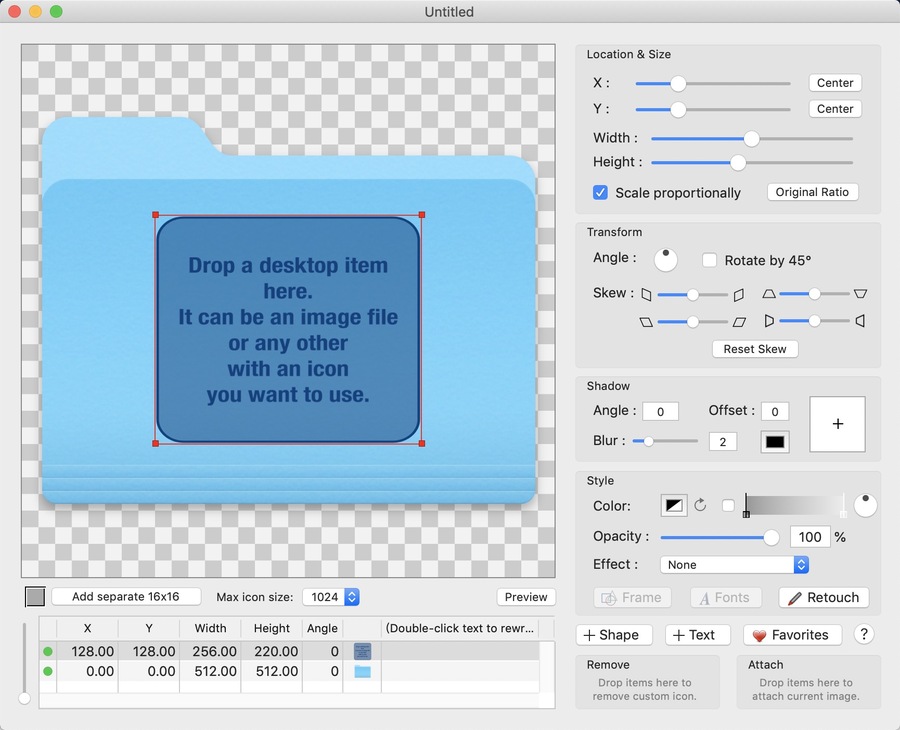The width and height of the screenshot is (900, 730).
Task: Click the Width column header
Action: tap(210, 628)
